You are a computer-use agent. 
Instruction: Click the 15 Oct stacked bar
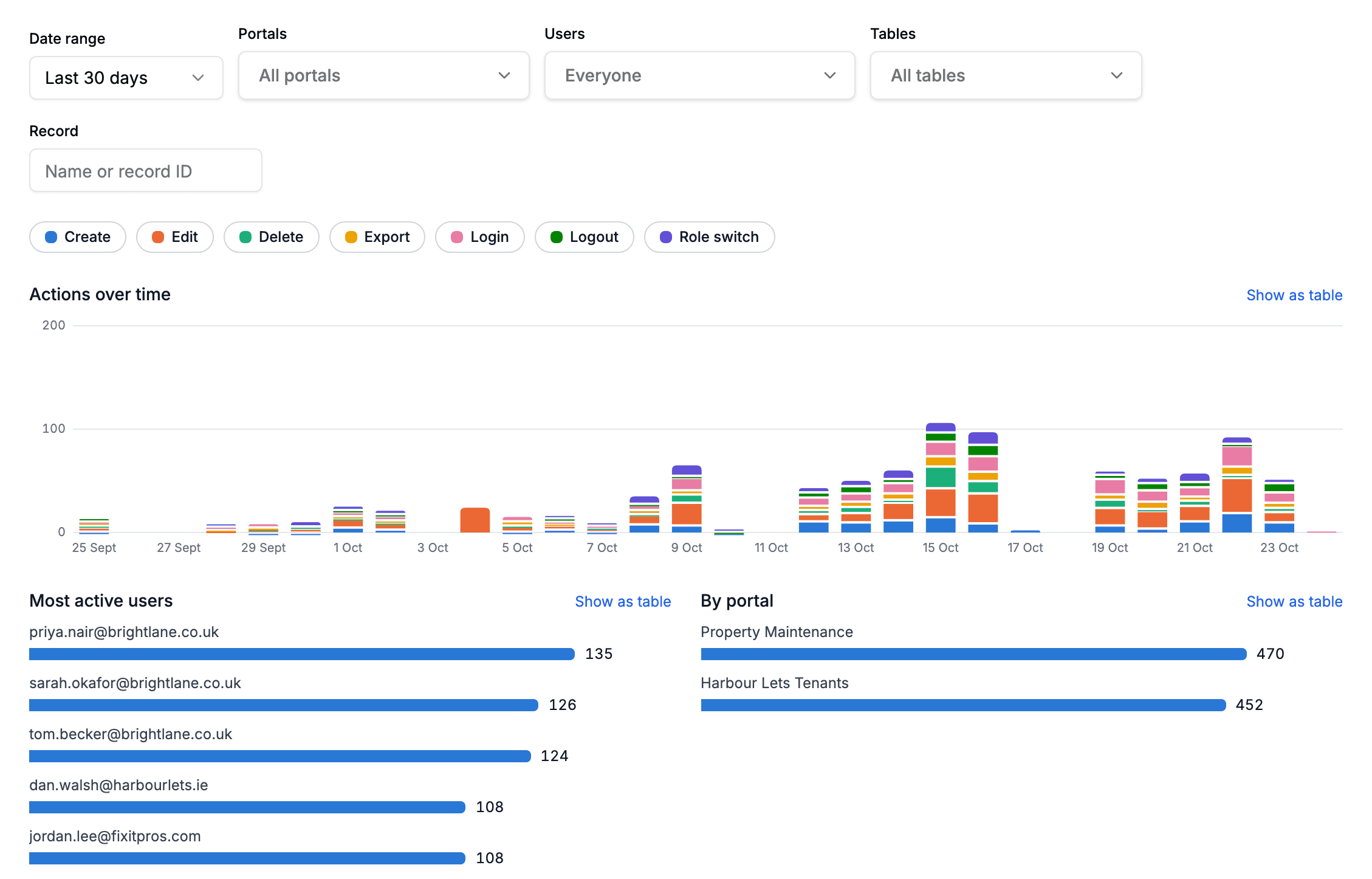coord(941,478)
